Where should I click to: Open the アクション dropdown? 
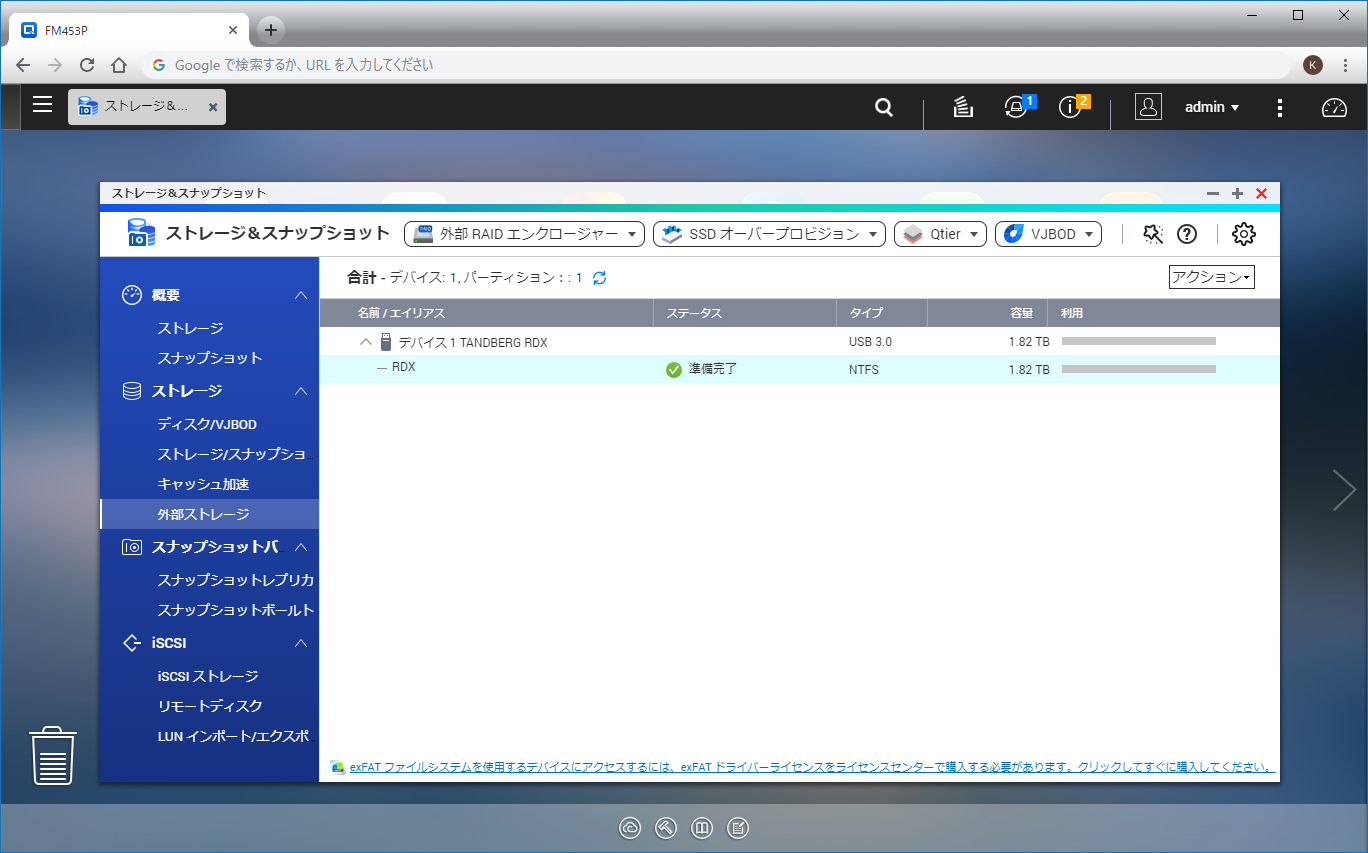click(1211, 277)
